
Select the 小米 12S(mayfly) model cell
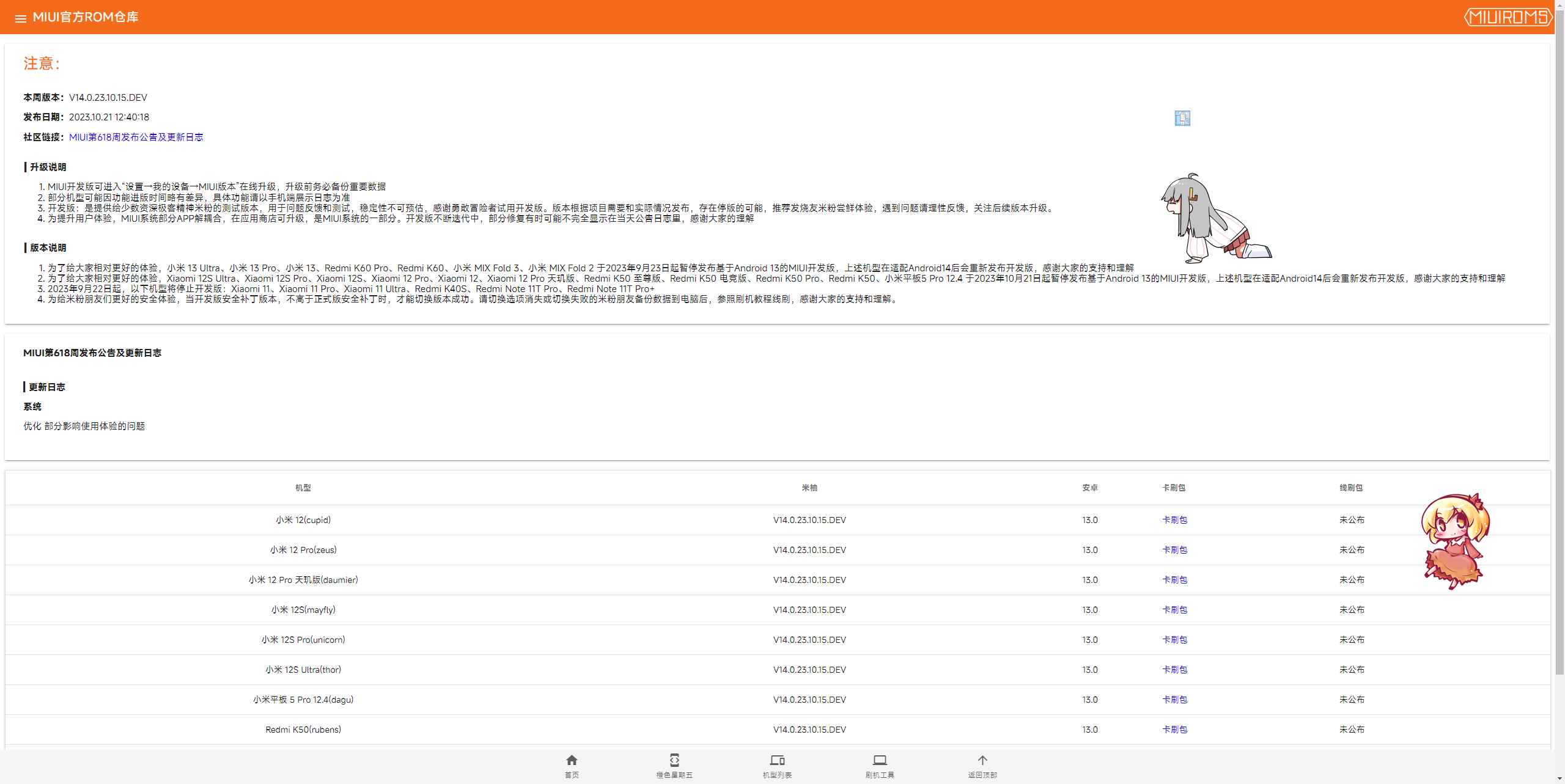pos(303,610)
